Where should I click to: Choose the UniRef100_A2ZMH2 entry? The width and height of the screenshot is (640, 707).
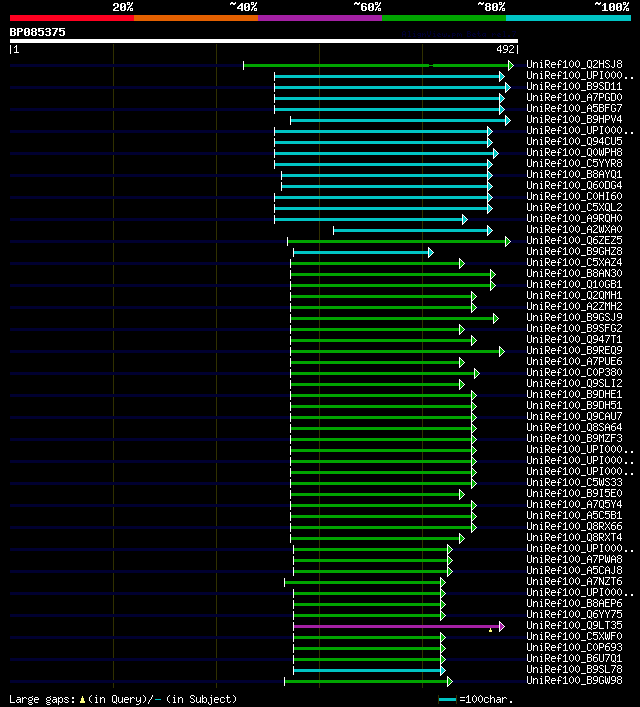tap(574, 307)
